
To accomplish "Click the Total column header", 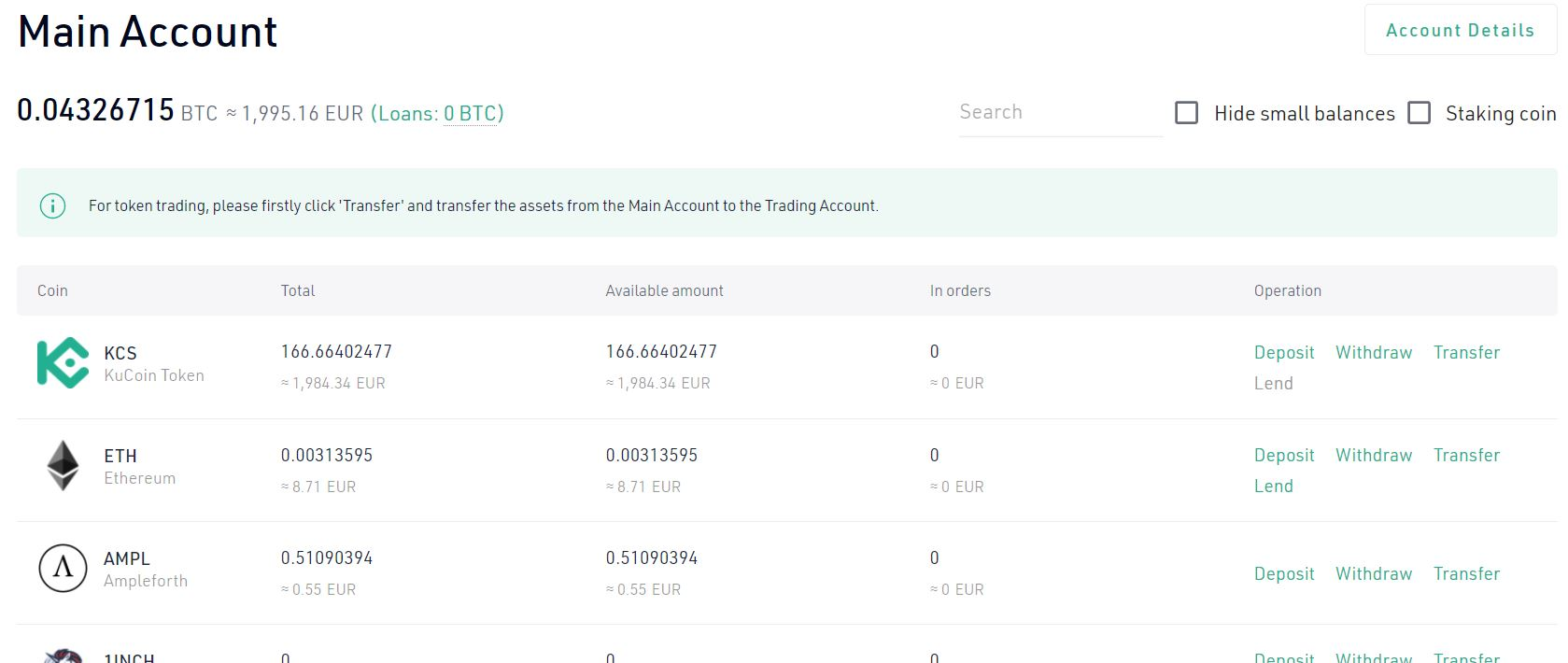I will (x=298, y=290).
